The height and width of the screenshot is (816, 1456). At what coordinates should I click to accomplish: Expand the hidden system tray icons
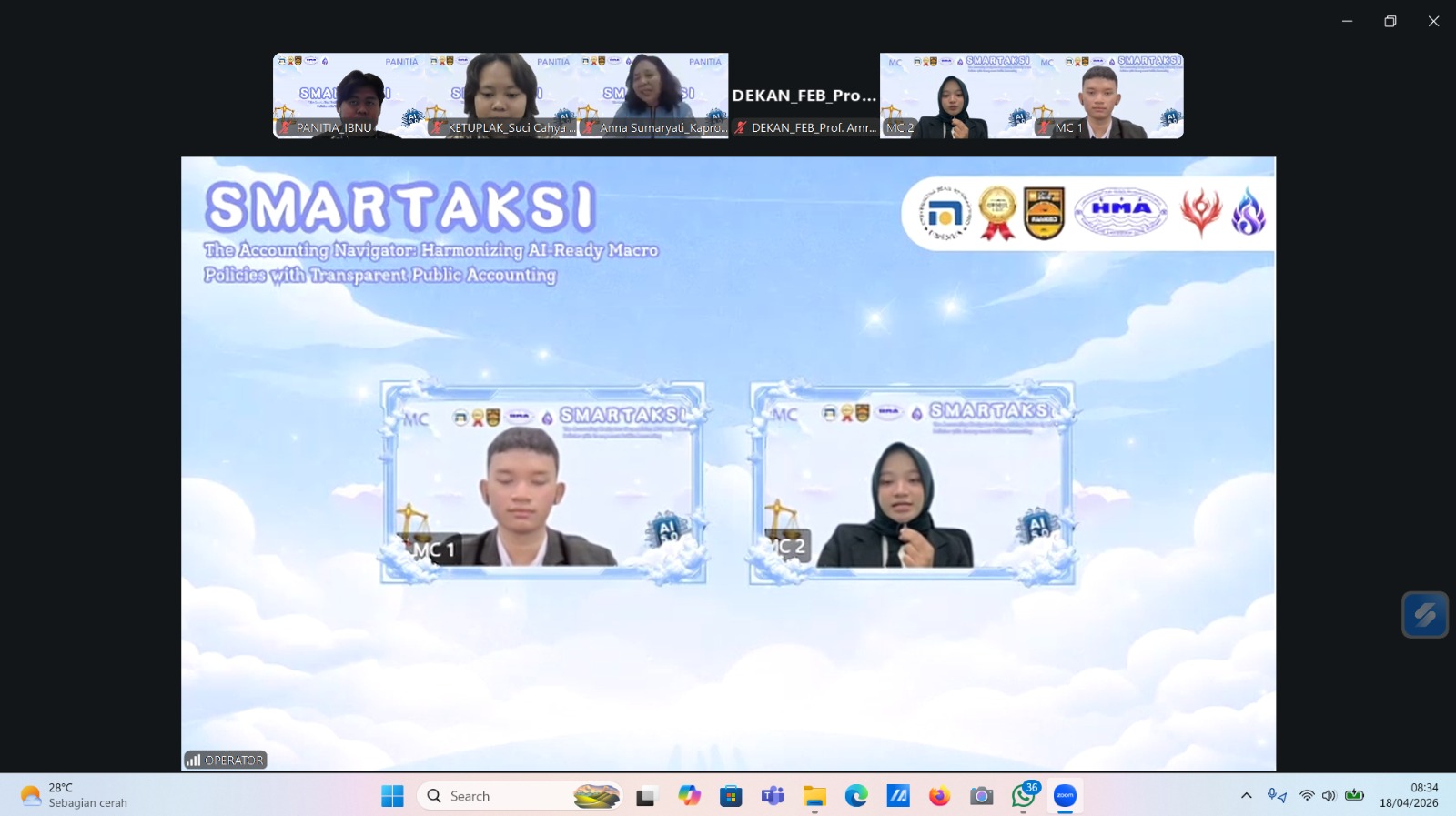tap(1246, 796)
